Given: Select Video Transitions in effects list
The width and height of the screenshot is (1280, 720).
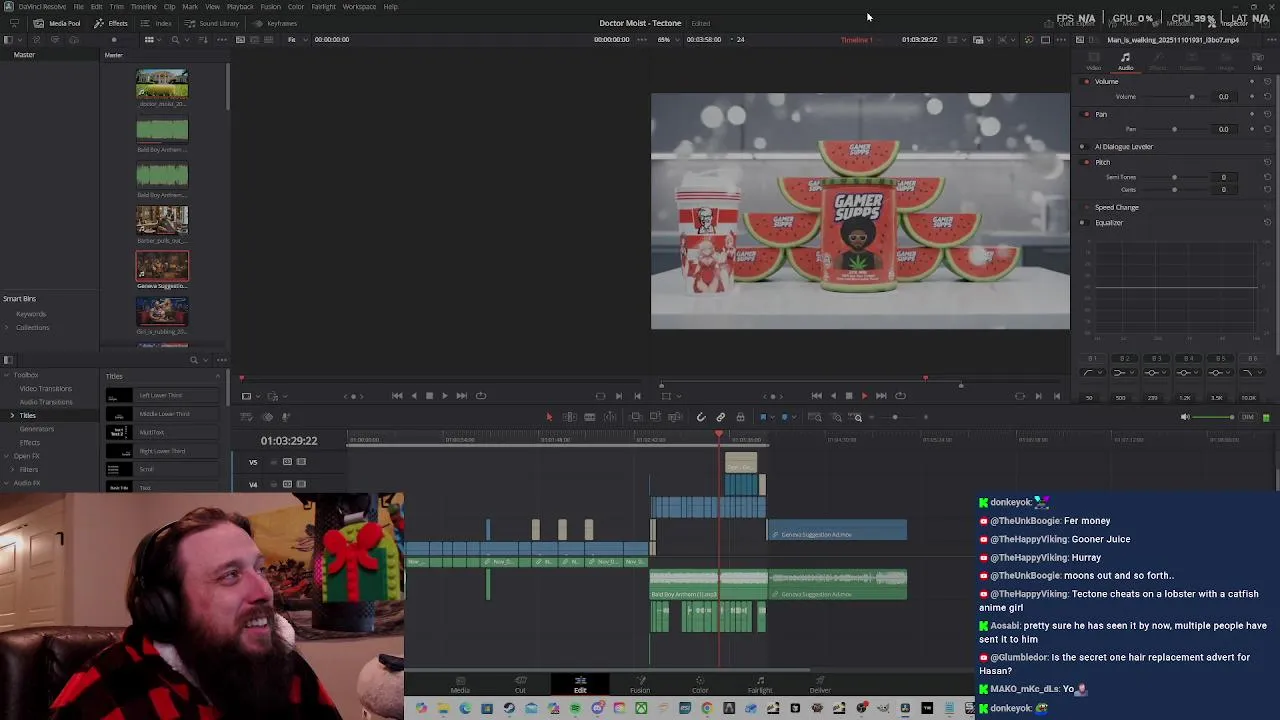Looking at the screenshot, I should (46, 388).
